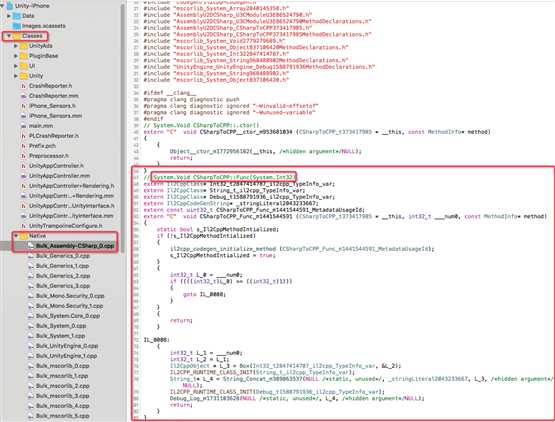The height and width of the screenshot is (422, 555).
Task: Click the Unity folder icon
Action: [24, 75]
